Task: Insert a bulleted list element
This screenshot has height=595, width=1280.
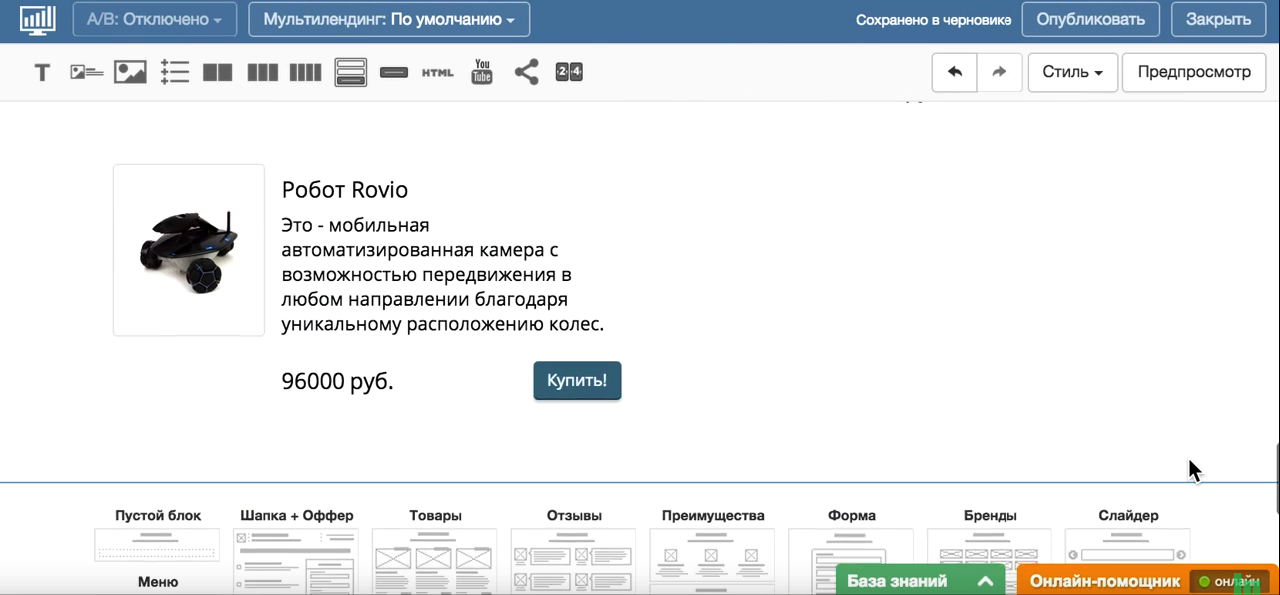Action: pos(175,72)
